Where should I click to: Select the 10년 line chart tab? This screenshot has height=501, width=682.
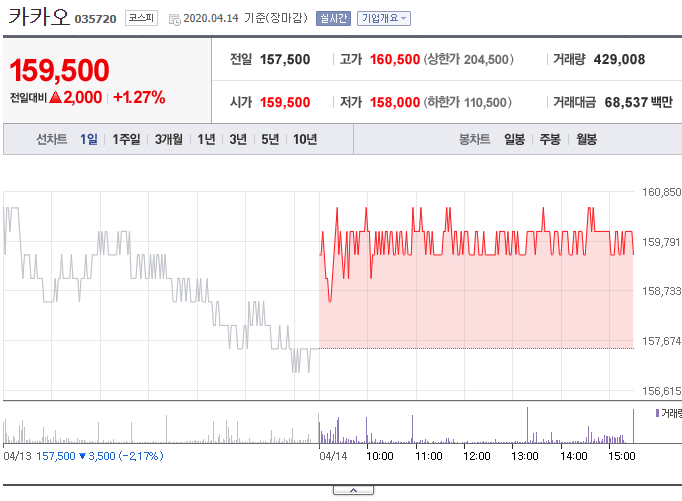point(305,139)
